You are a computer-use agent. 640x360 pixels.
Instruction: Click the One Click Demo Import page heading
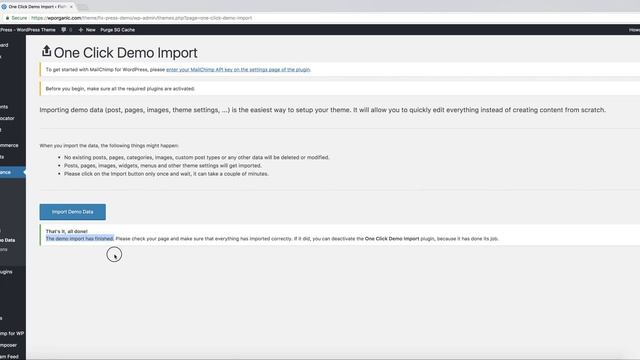pyautogui.click(x=126, y=53)
